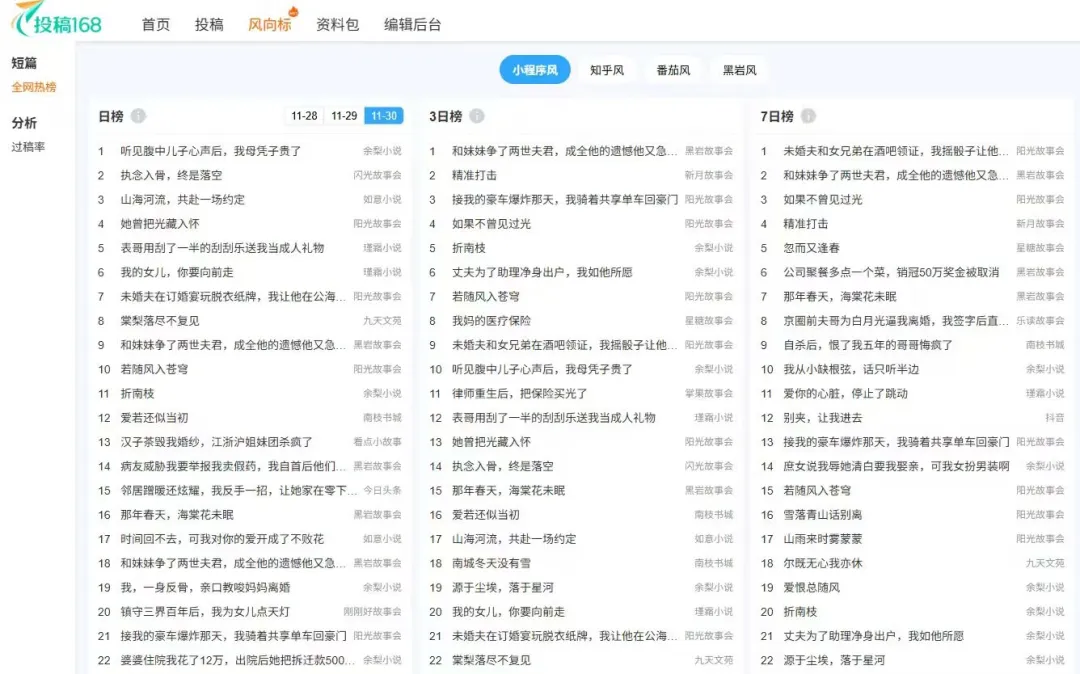Click info icon next to 3日榜
This screenshot has height=674, width=1080.
(477, 116)
